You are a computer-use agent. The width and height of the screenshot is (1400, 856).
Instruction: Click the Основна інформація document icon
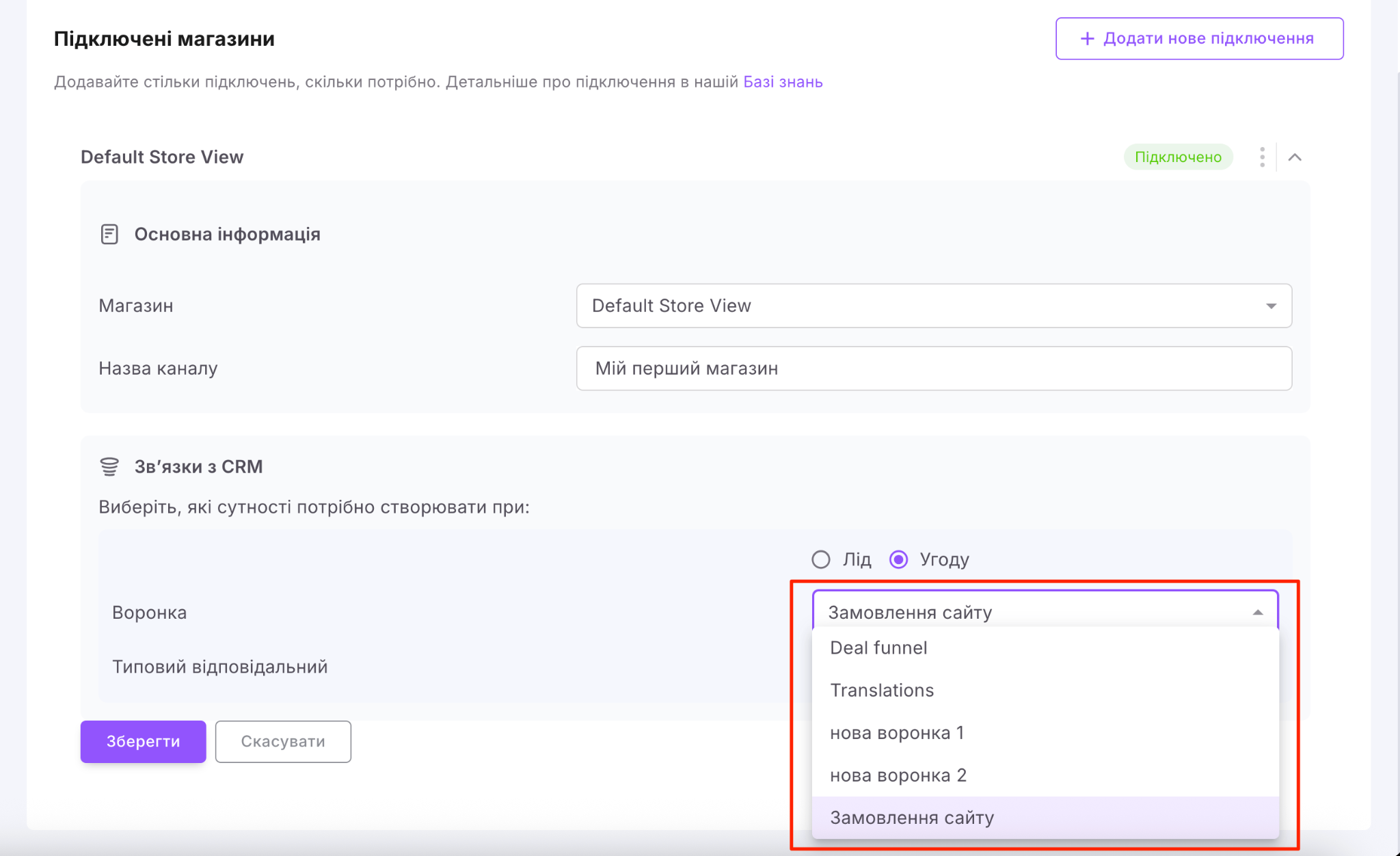click(109, 235)
